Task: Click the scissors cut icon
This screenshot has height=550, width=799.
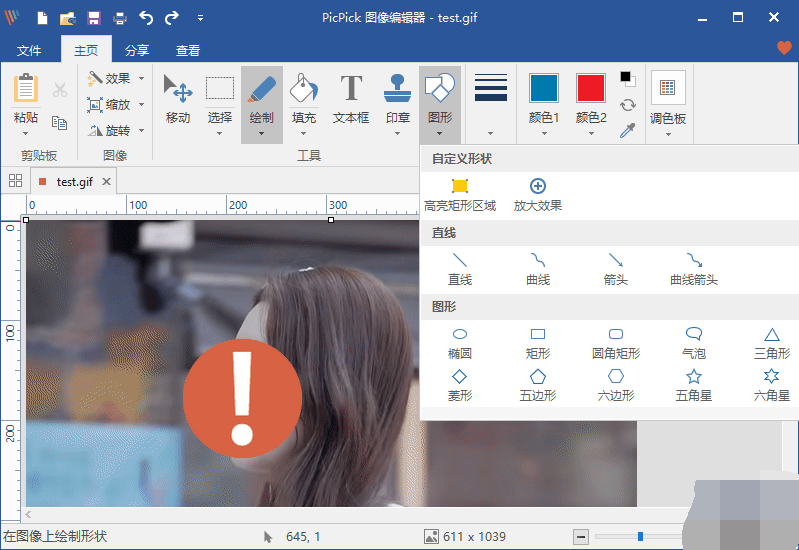Action: coord(60,90)
